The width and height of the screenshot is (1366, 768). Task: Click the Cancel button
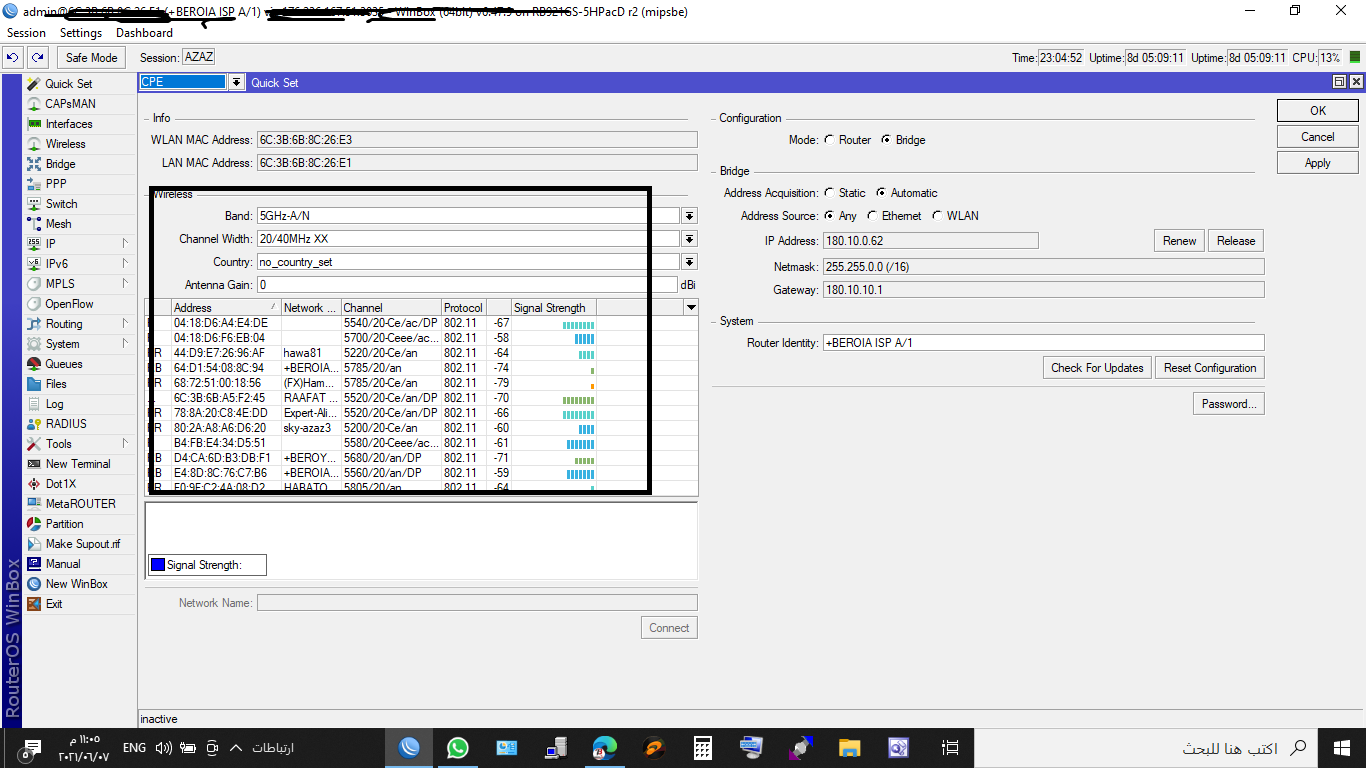(1318, 137)
